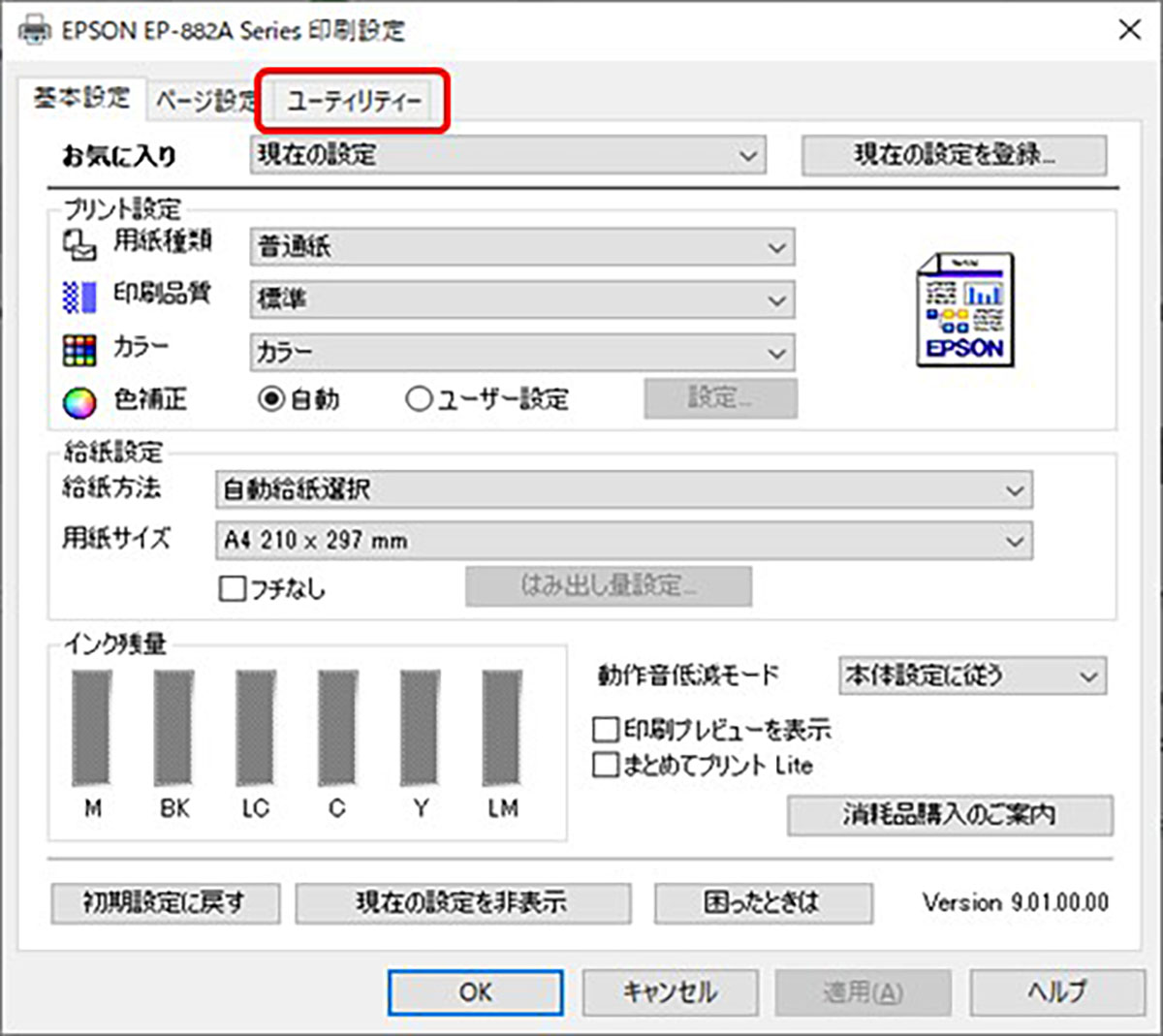The width and height of the screenshot is (1163, 1036).
Task: Click the LC ink level bar
Action: tap(256, 728)
